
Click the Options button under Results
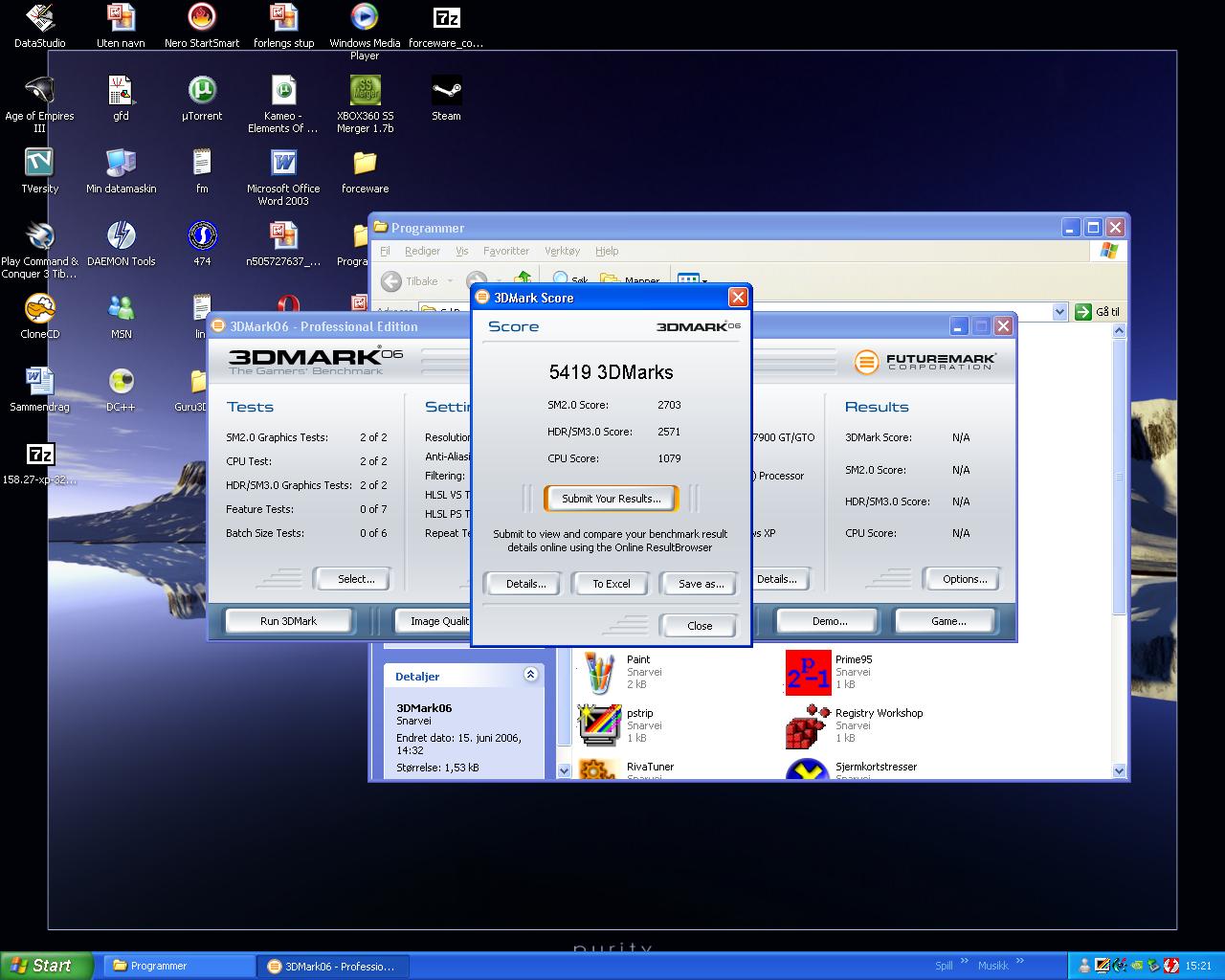[x=964, y=579]
